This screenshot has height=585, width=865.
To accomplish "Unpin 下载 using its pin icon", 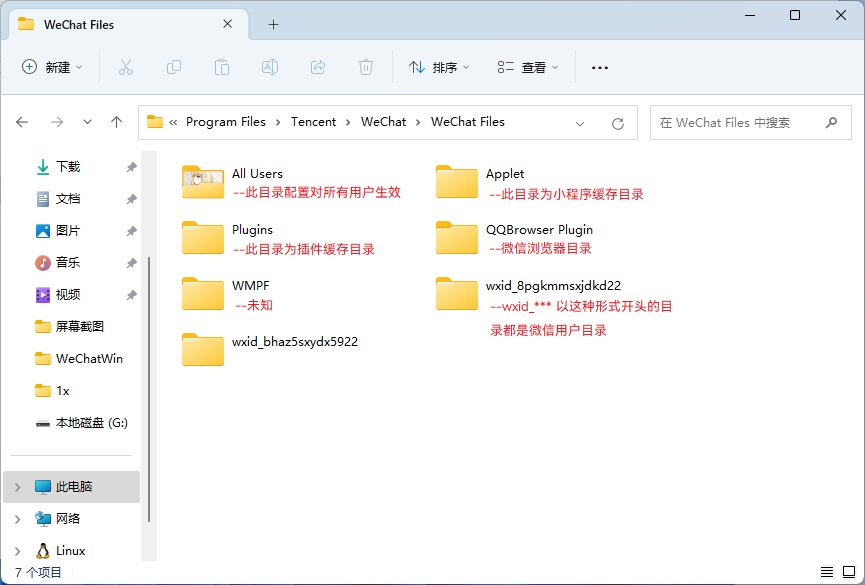I will pyautogui.click(x=131, y=167).
